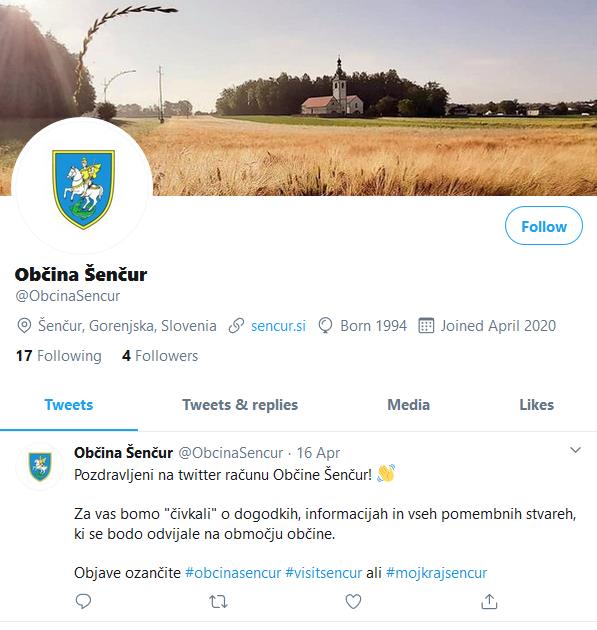The image size is (597, 630).
Task: Switch to the Tweets tab
Action: (69, 405)
